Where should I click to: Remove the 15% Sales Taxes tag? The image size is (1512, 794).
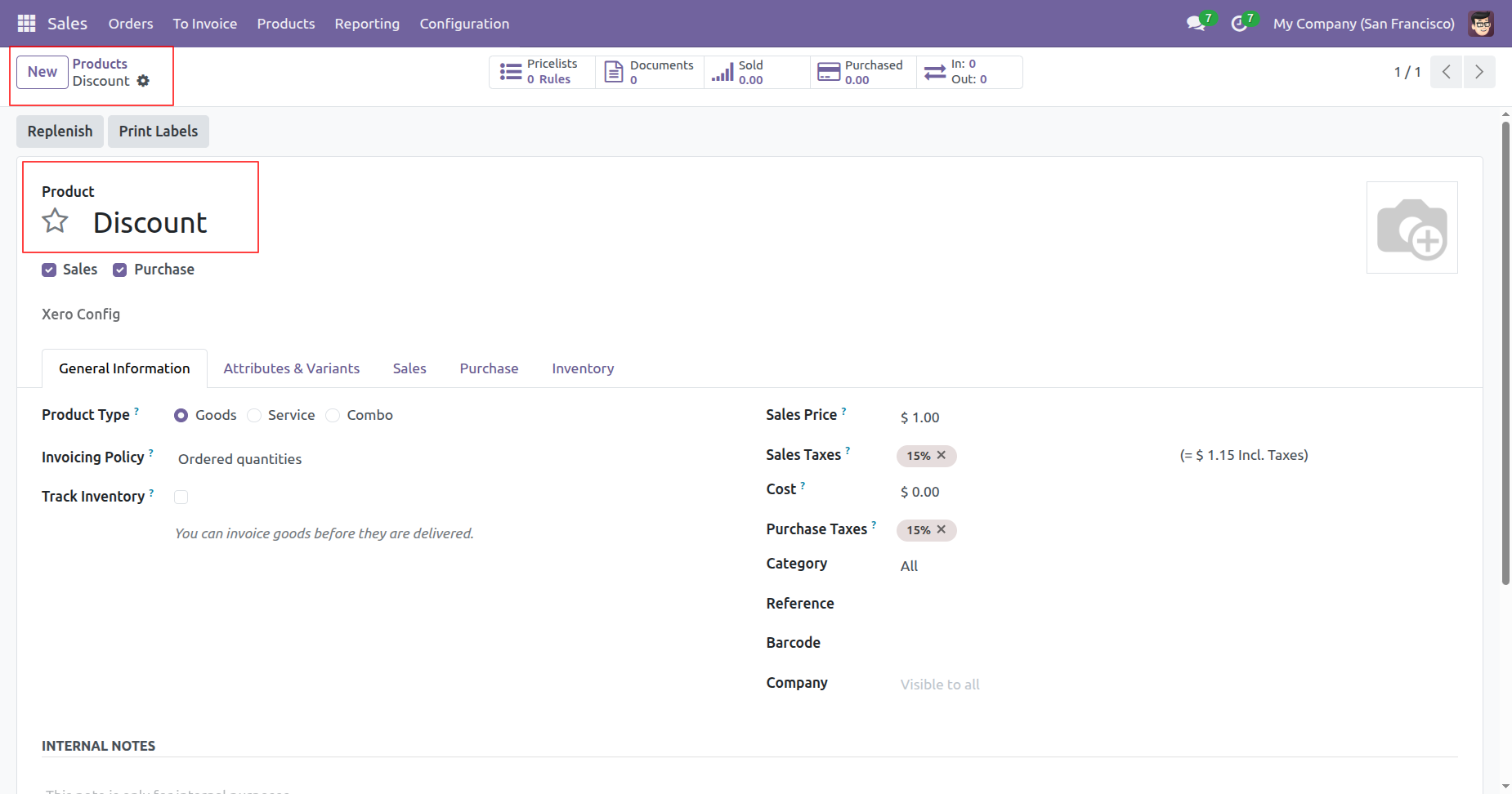[942, 455]
